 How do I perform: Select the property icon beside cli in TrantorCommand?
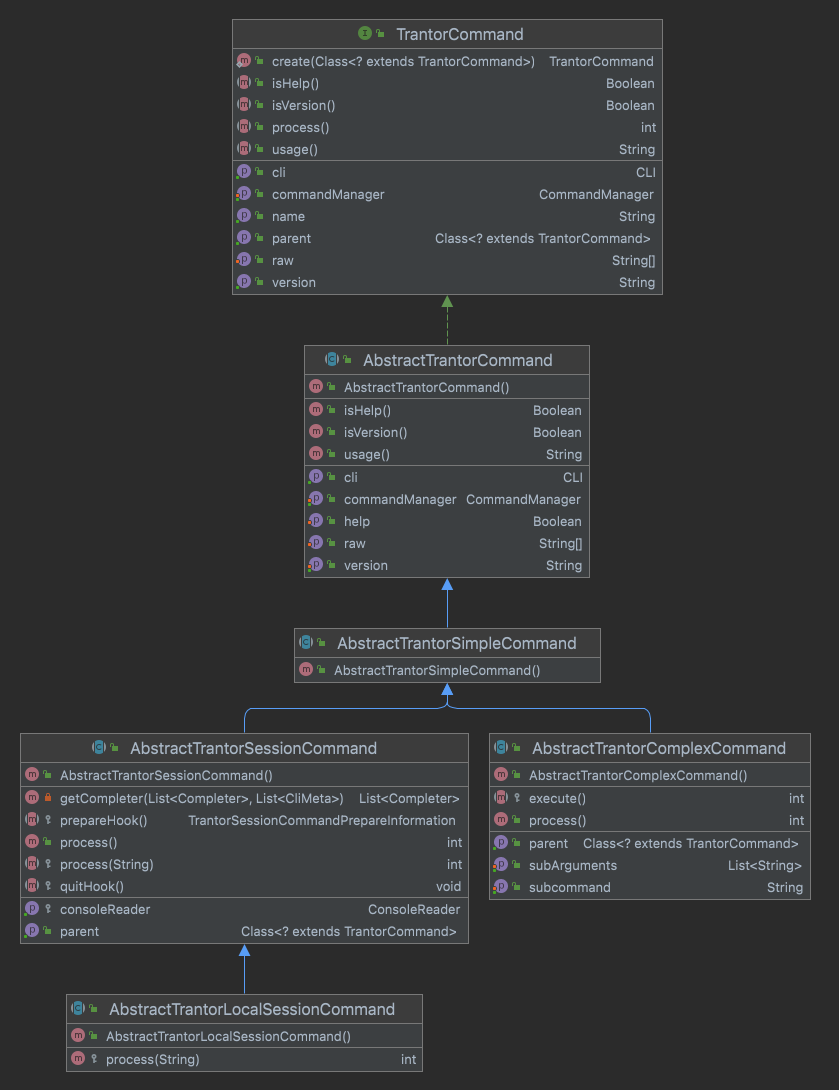tap(245, 171)
